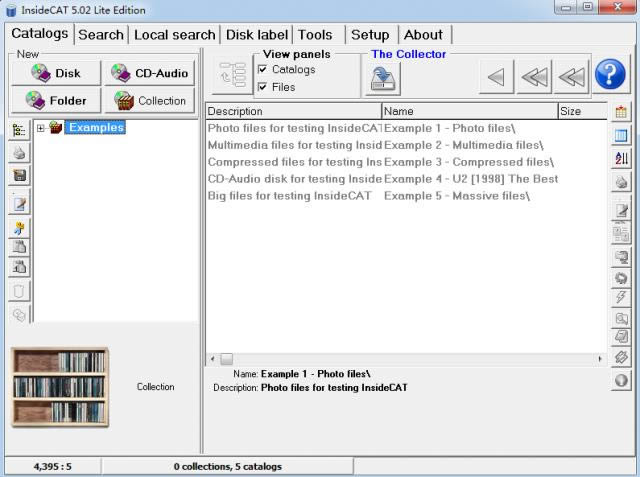Click 'Big files for testing InsideCAT' description

[289, 196]
